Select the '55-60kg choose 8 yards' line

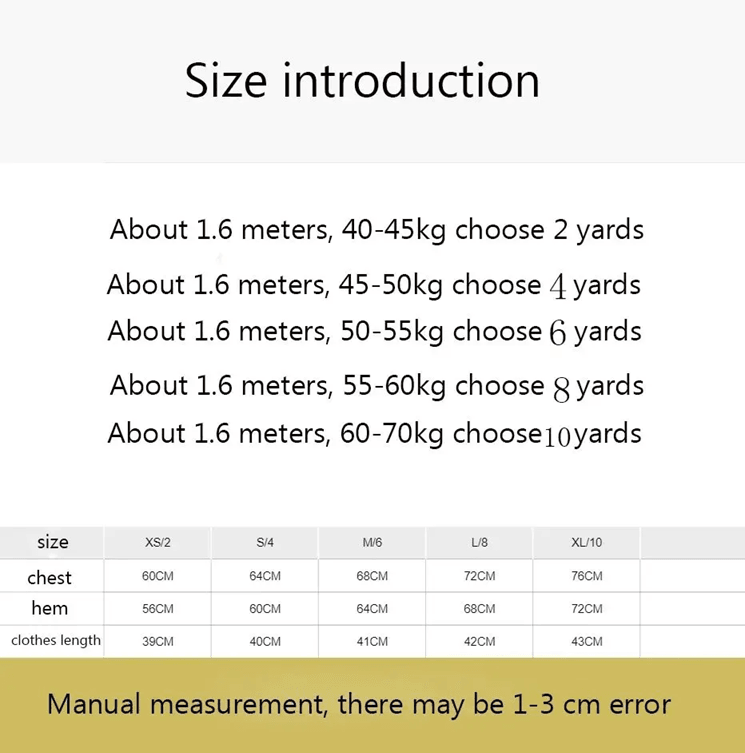[377, 386]
